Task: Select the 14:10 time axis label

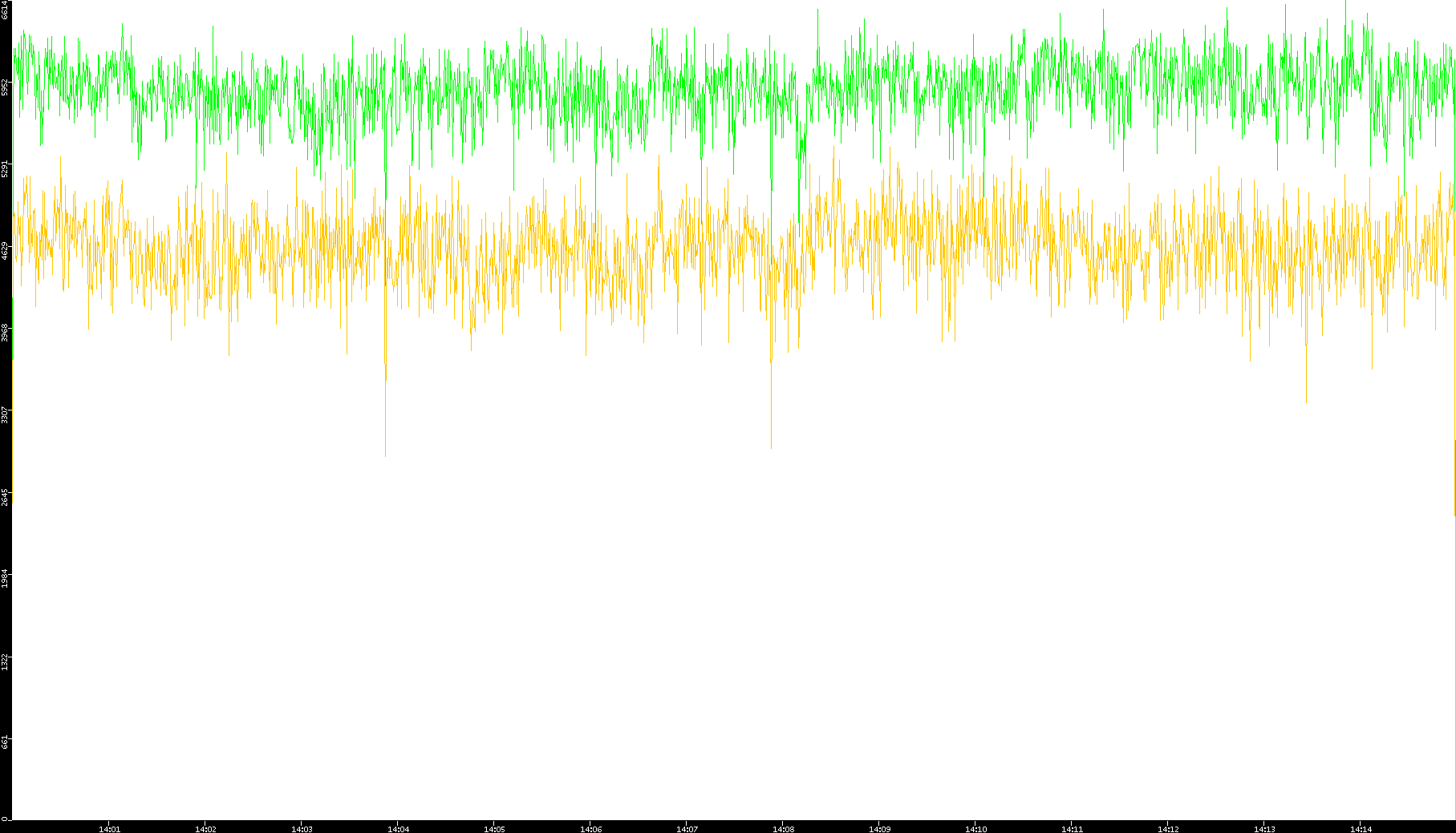Action: [x=975, y=829]
